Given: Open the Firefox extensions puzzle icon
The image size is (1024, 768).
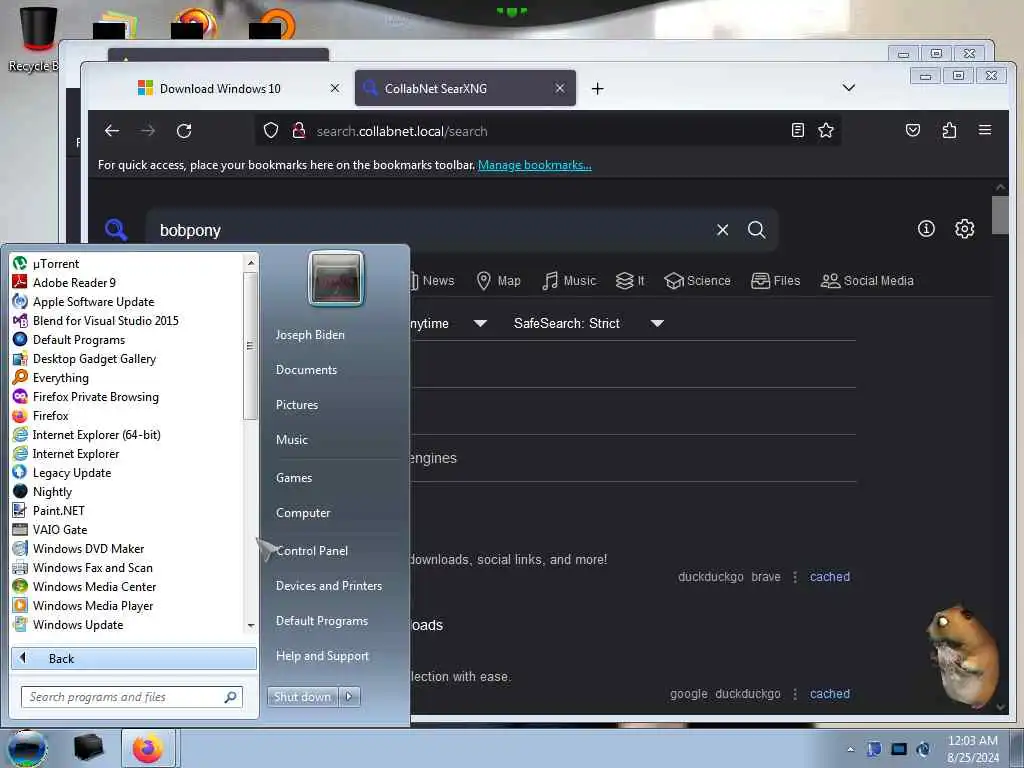Looking at the screenshot, I should coord(950,131).
